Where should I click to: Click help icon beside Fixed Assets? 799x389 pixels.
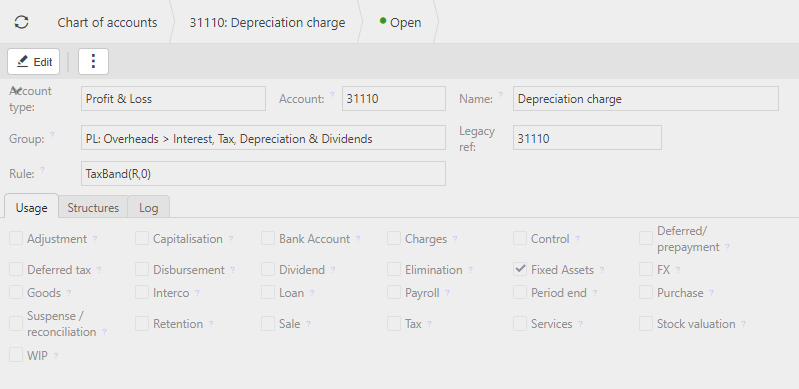pos(602,270)
